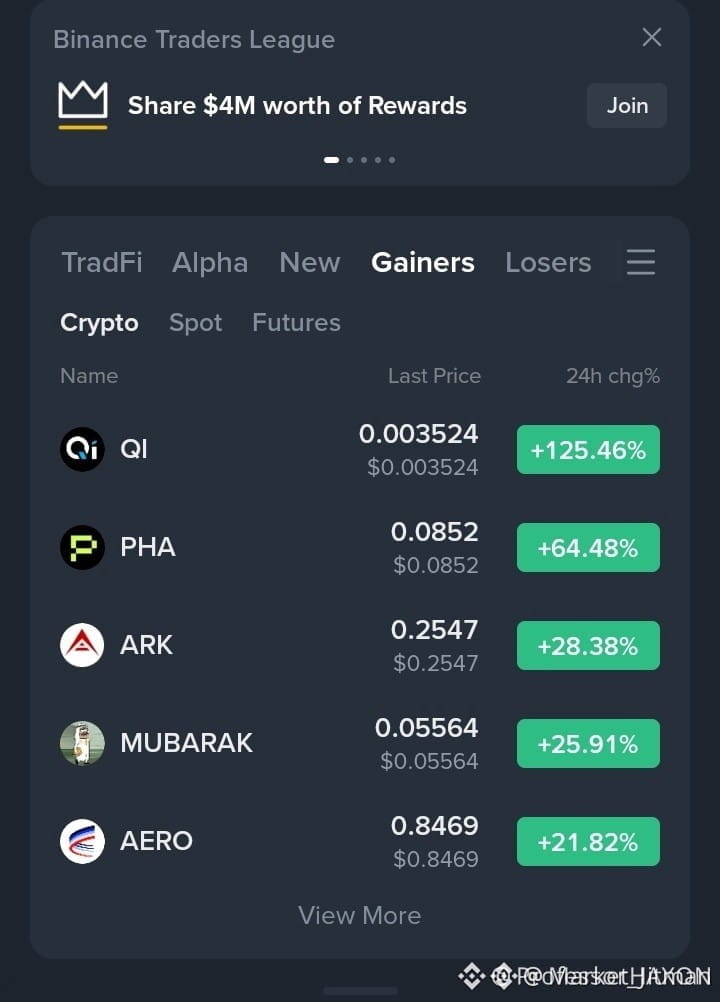Filter gainers by Futures
The height and width of the screenshot is (1002, 720).
(296, 323)
